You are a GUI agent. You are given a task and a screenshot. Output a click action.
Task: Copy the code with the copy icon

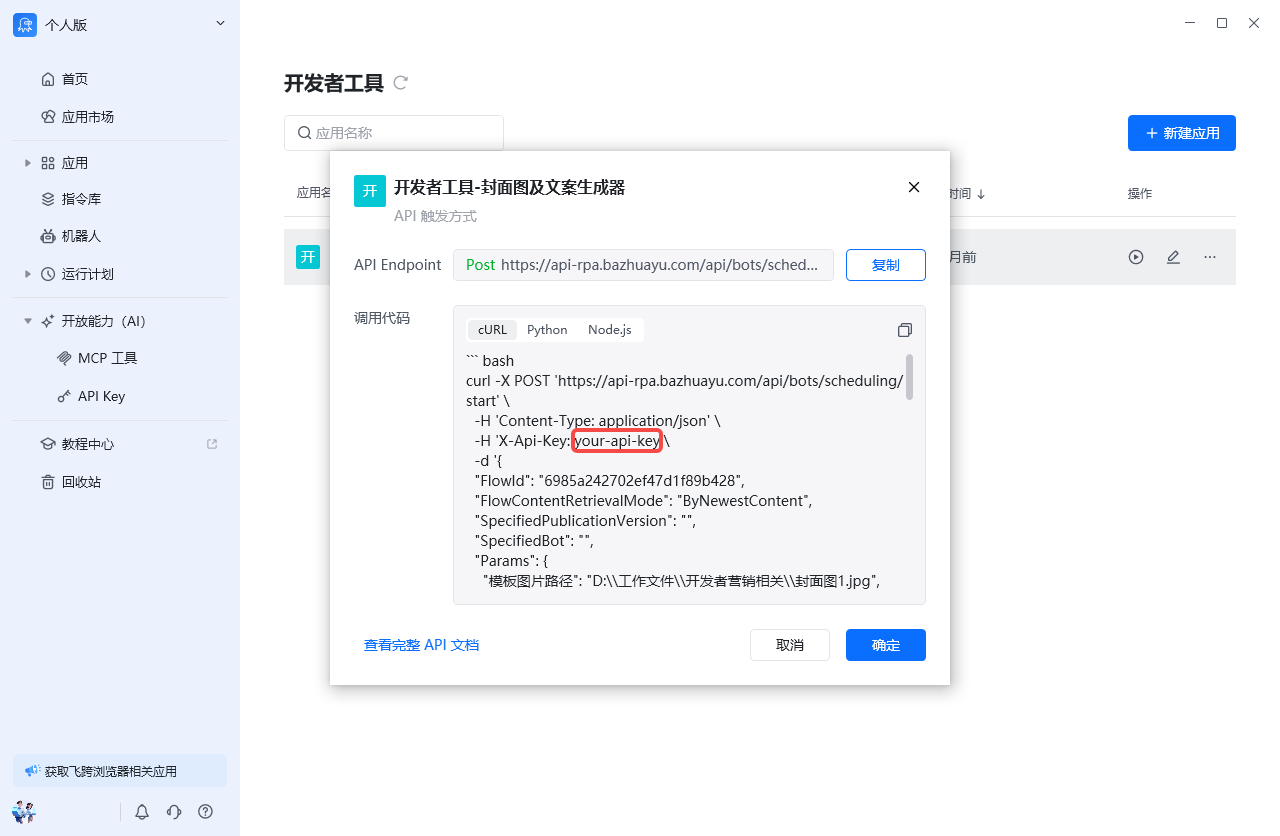905,330
